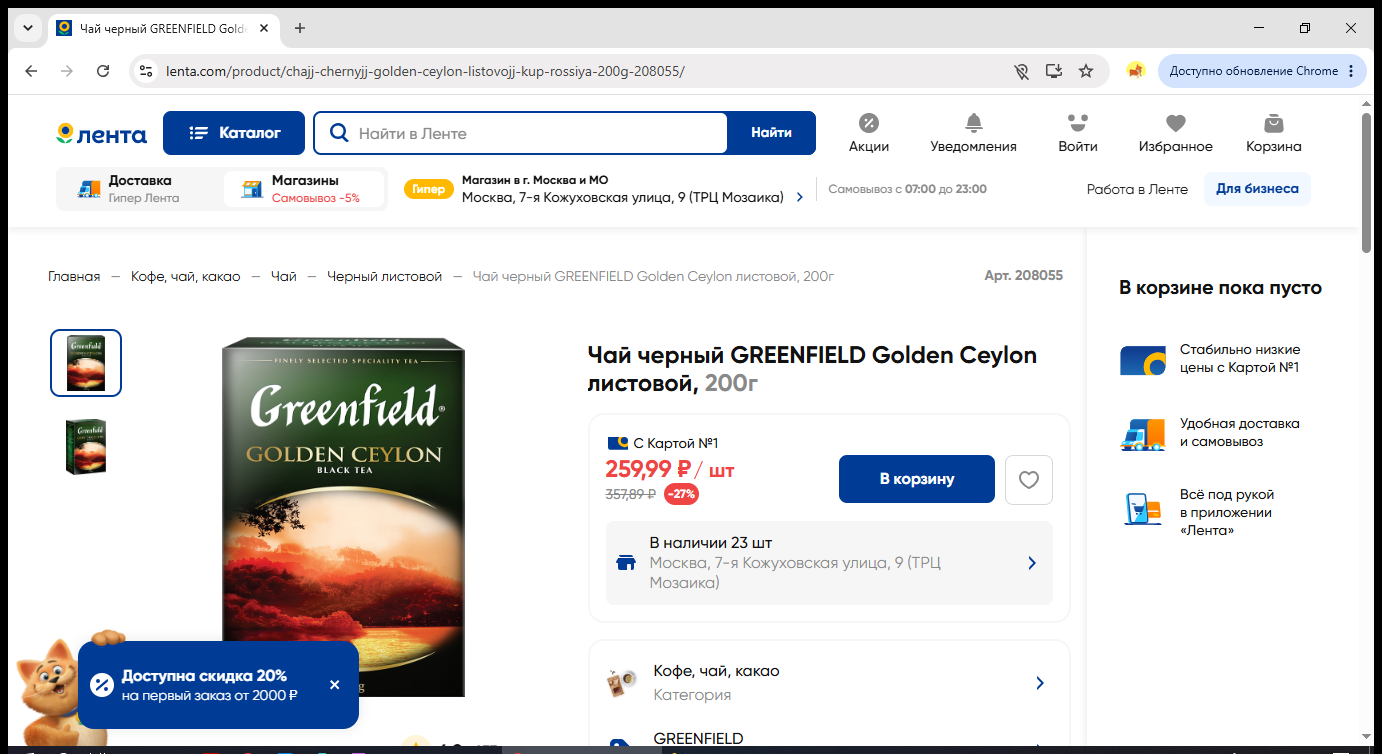Click the old price 357,89 ₽

pyautogui.click(x=630, y=494)
